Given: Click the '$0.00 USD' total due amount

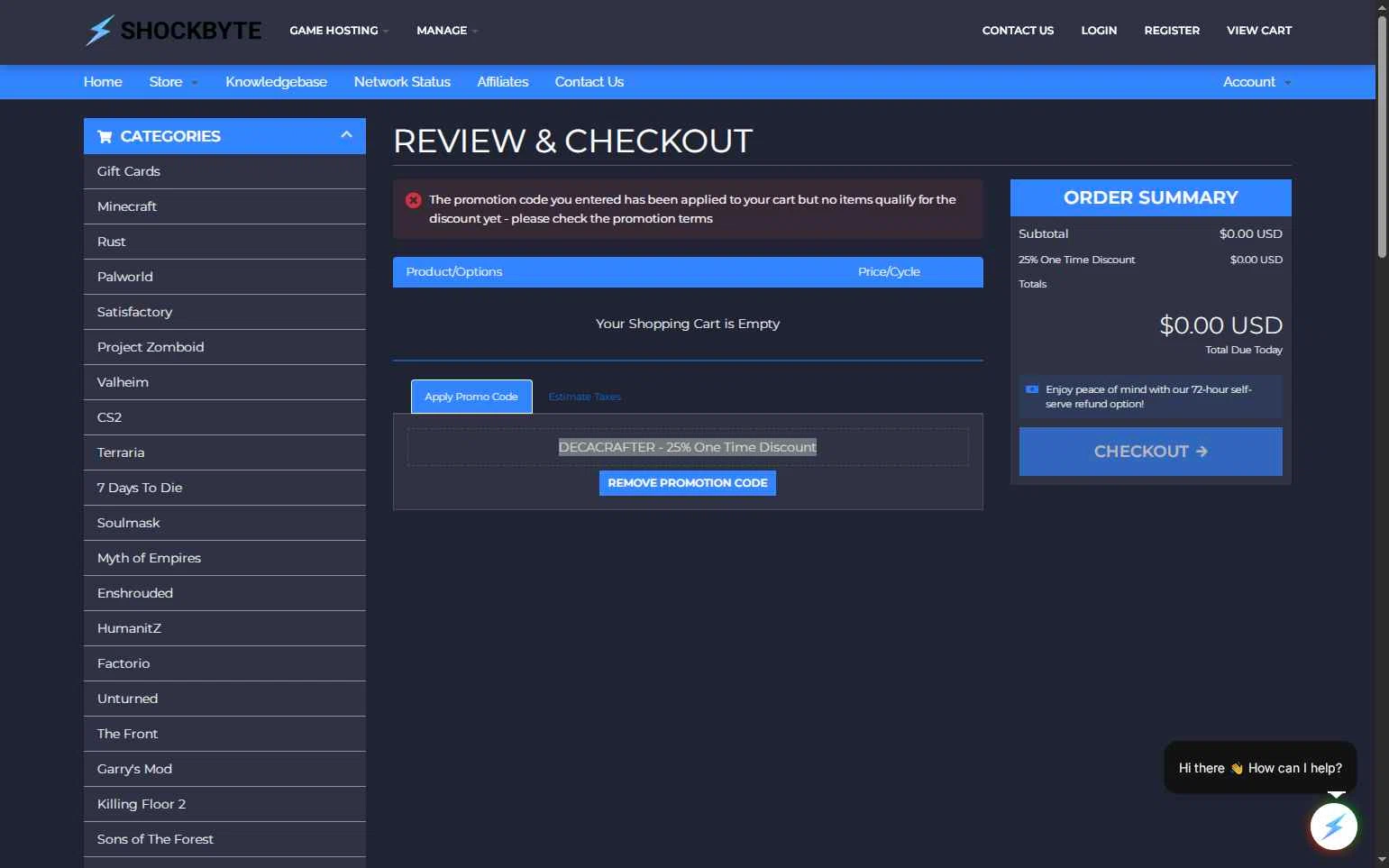Looking at the screenshot, I should (x=1220, y=325).
